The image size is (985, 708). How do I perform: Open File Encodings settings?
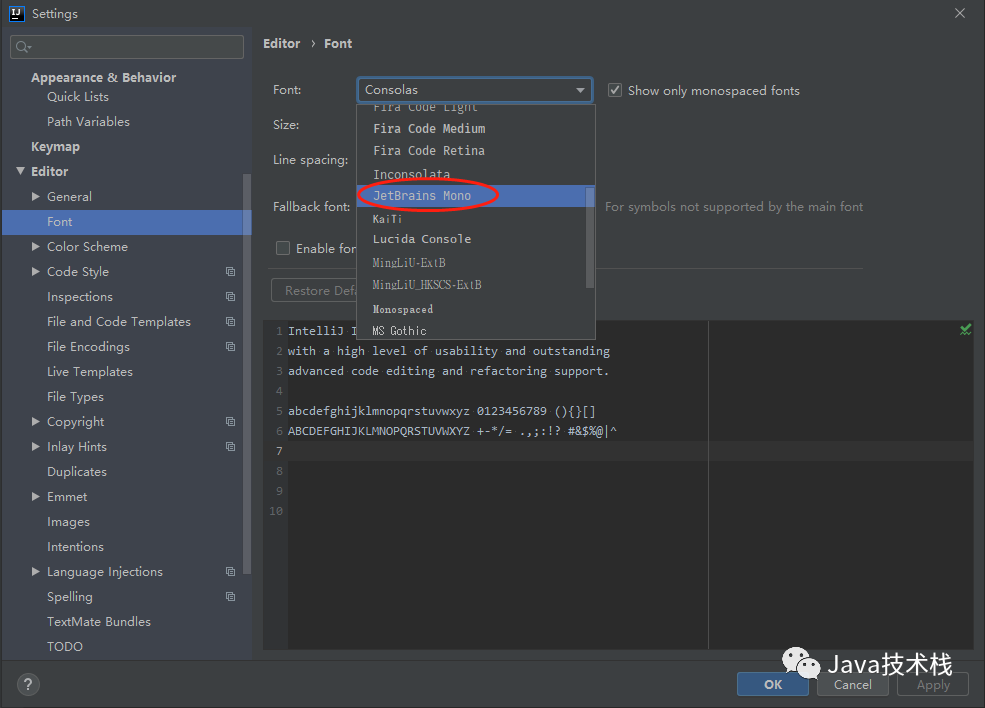tap(89, 347)
